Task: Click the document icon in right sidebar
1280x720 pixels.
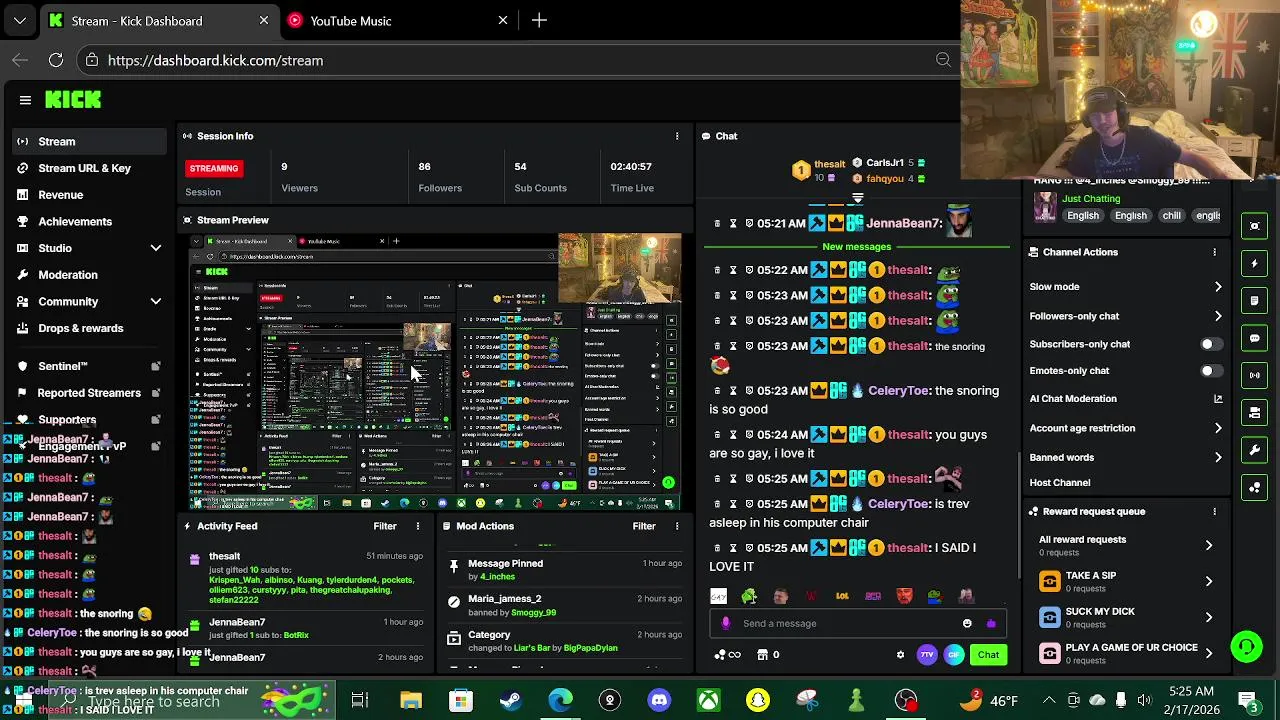Action: 1255,300
